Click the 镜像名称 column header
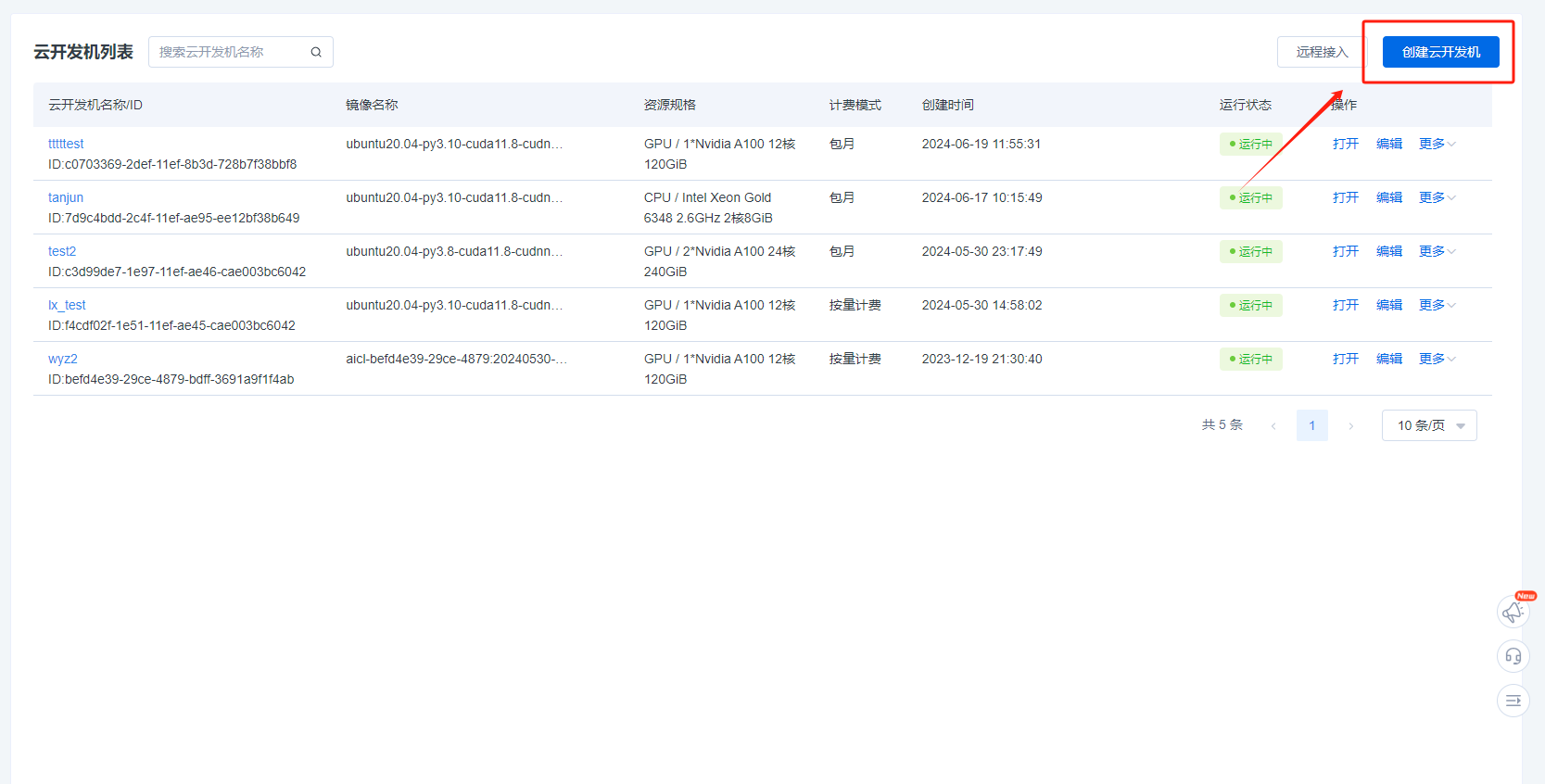This screenshot has height=784, width=1545. point(372,105)
